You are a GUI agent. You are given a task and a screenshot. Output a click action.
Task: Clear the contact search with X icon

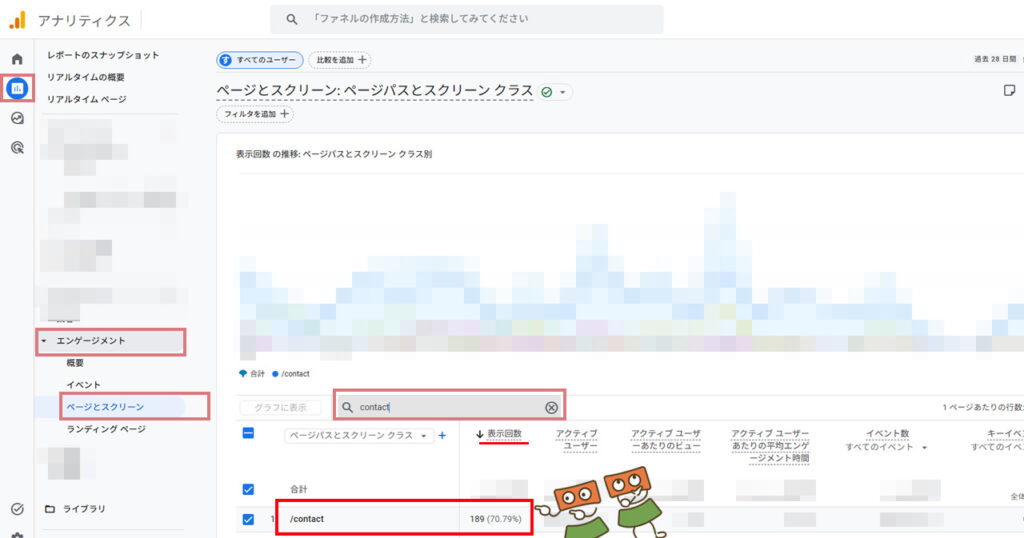(x=551, y=407)
